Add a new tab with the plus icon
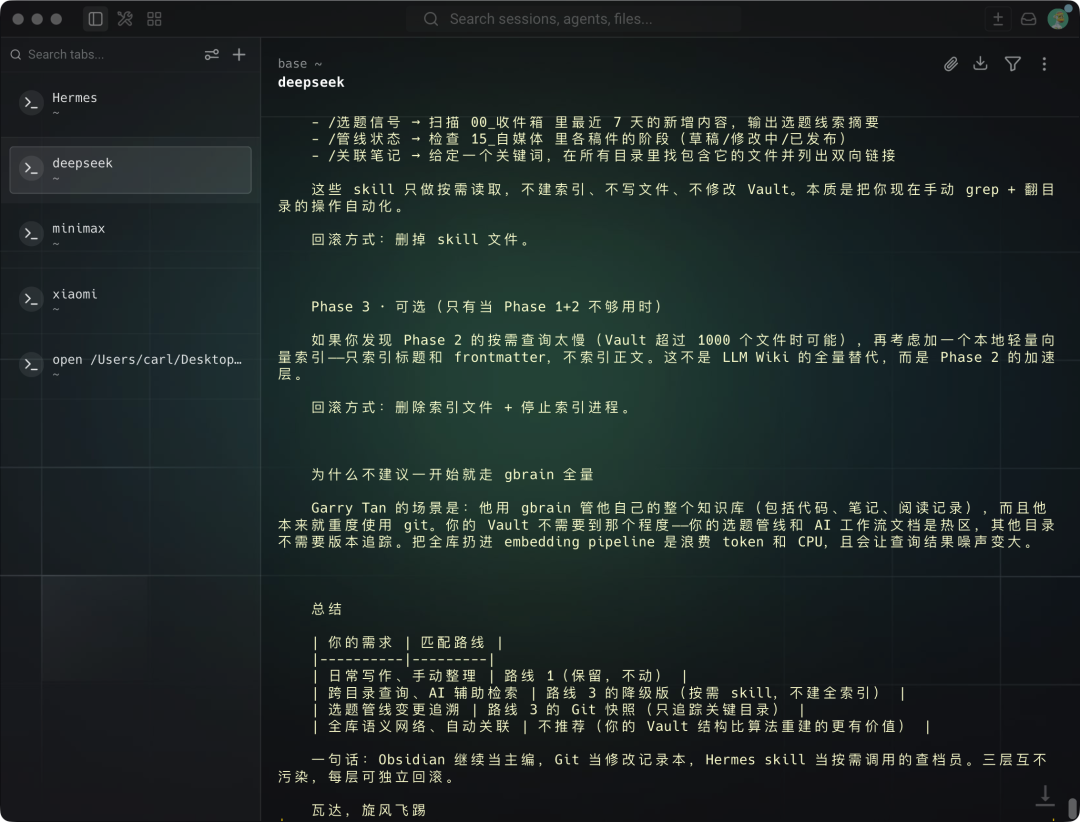Viewport: 1080px width, 822px height. tap(239, 54)
